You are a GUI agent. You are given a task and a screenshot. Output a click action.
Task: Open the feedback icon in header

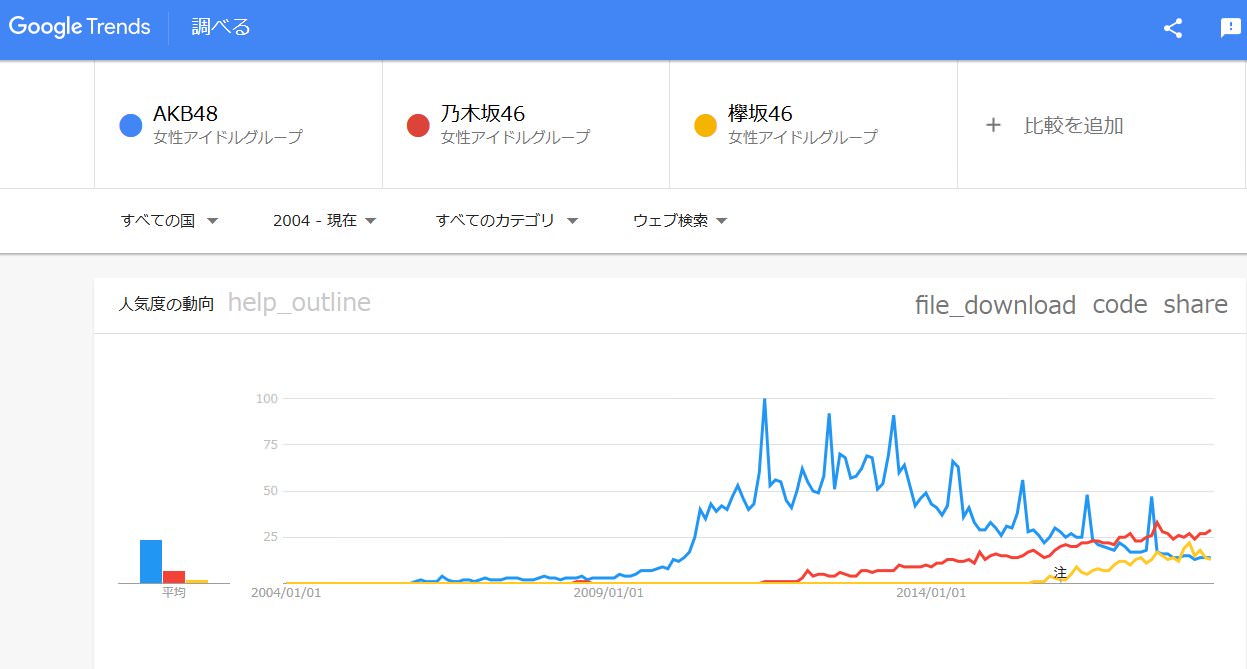pos(1230,28)
